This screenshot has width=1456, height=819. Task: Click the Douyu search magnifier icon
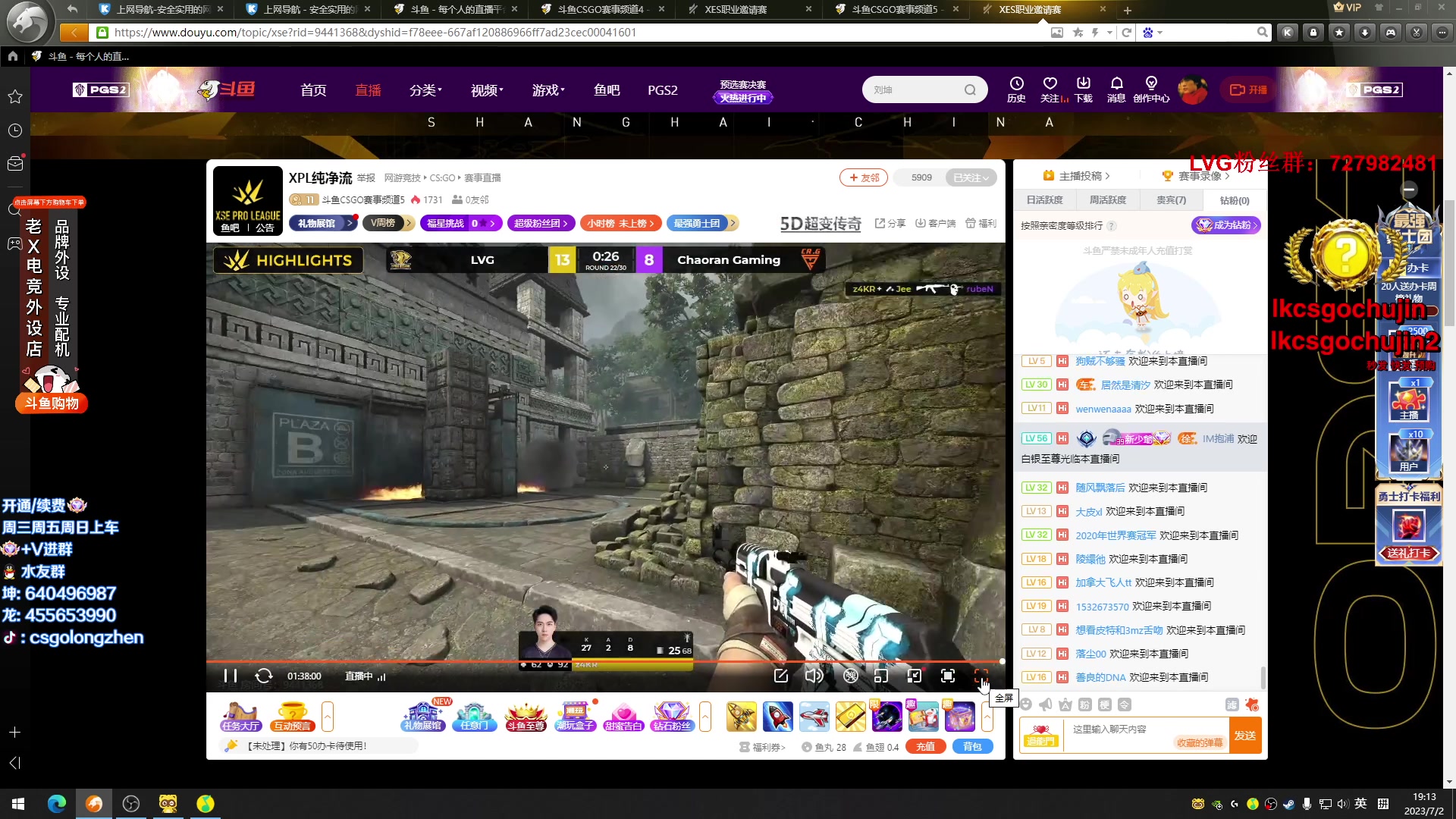(971, 89)
